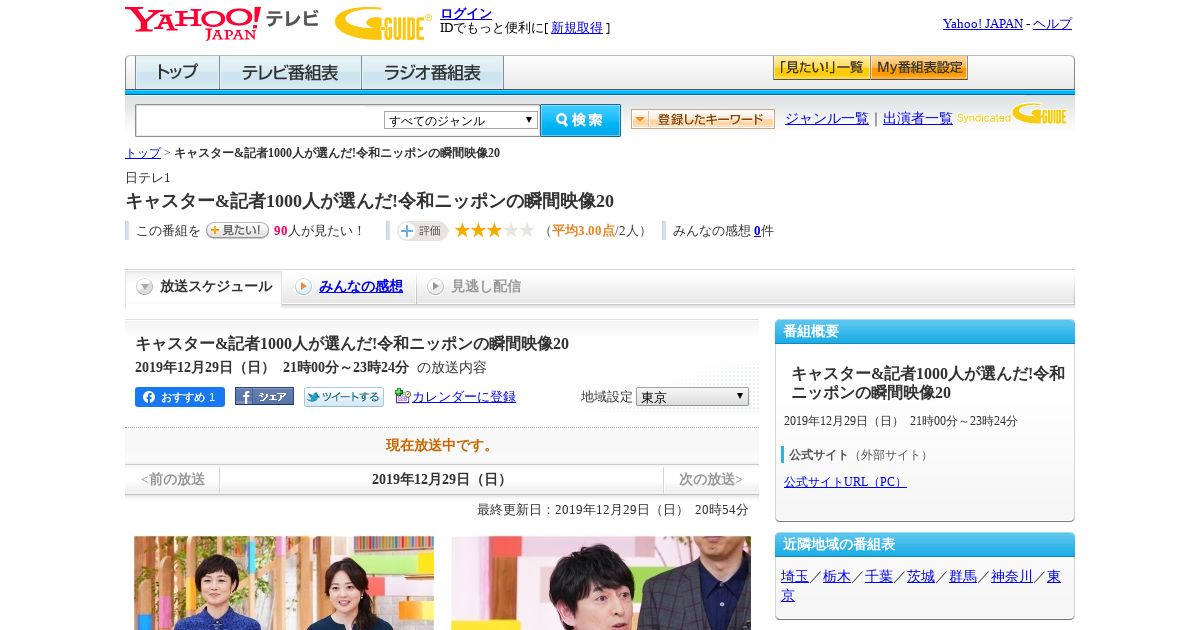Click the 見たい! plus button

[237, 230]
